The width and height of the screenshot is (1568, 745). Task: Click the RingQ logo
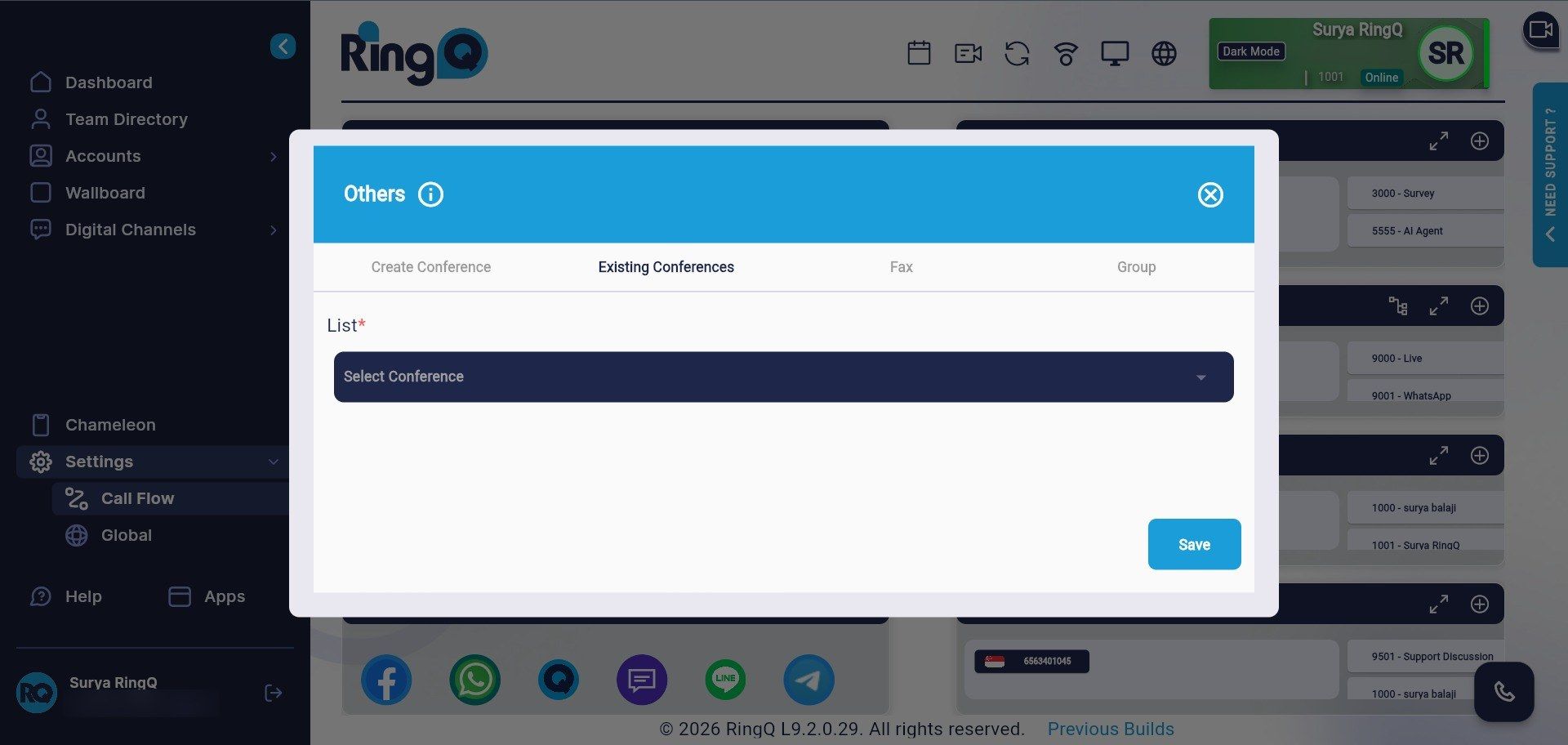pos(414,54)
